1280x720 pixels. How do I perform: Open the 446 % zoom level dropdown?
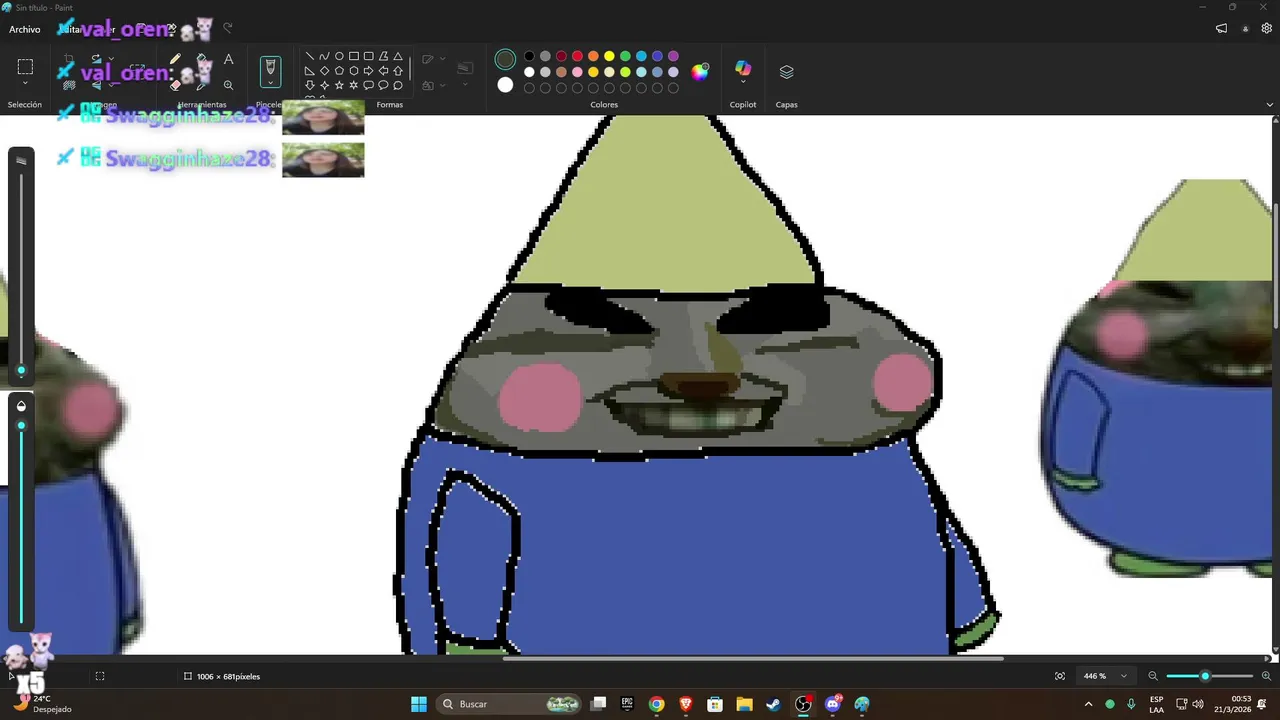click(1105, 676)
